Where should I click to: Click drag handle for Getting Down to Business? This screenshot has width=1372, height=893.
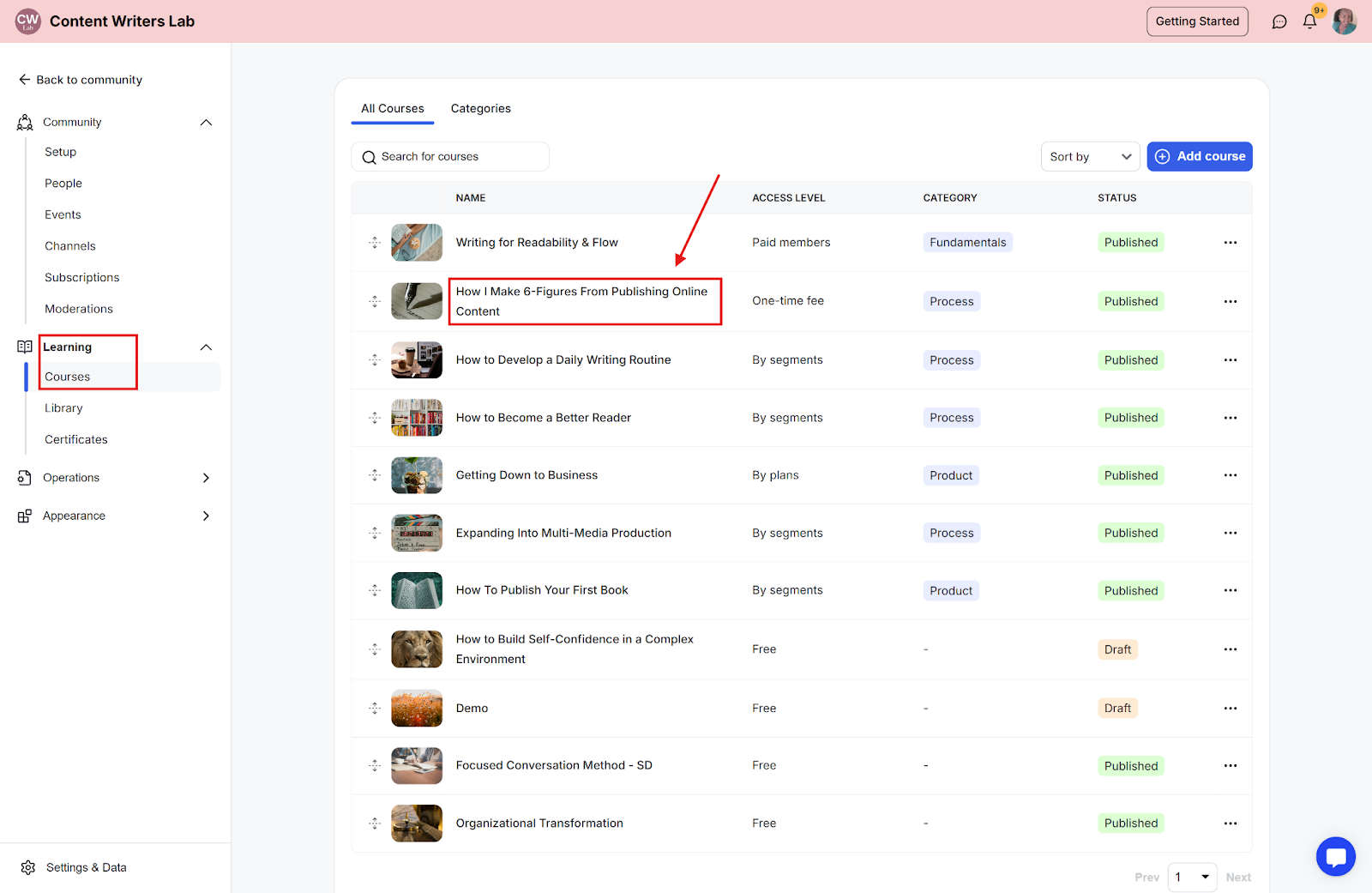pos(375,475)
